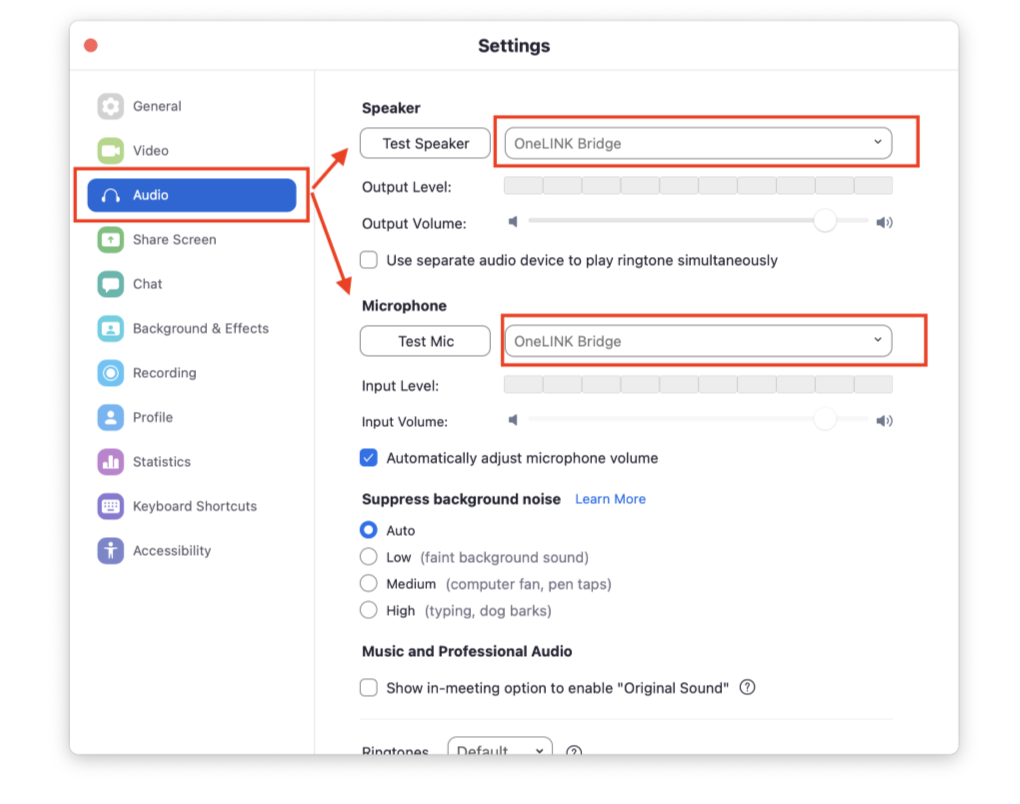Go to Video settings label
The height and width of the screenshot is (804, 1020).
coord(150,151)
